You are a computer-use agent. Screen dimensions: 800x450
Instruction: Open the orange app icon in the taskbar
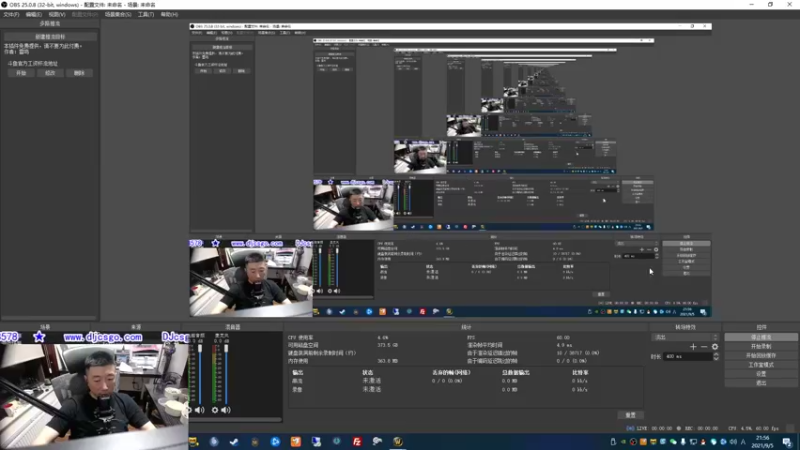295,442
